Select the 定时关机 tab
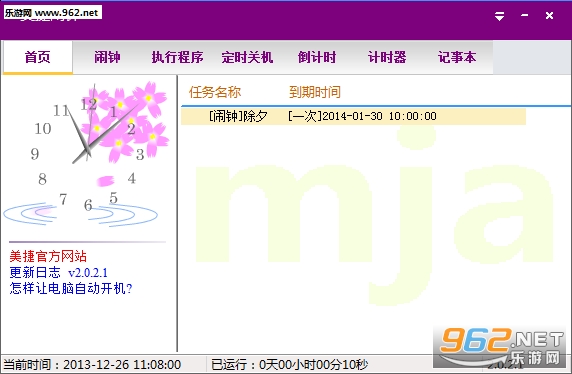The height and width of the screenshot is (374, 572). tap(247, 57)
